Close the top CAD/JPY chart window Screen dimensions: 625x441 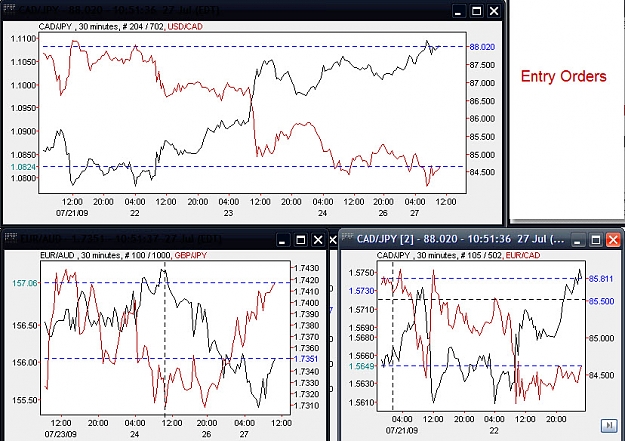[494, 11]
